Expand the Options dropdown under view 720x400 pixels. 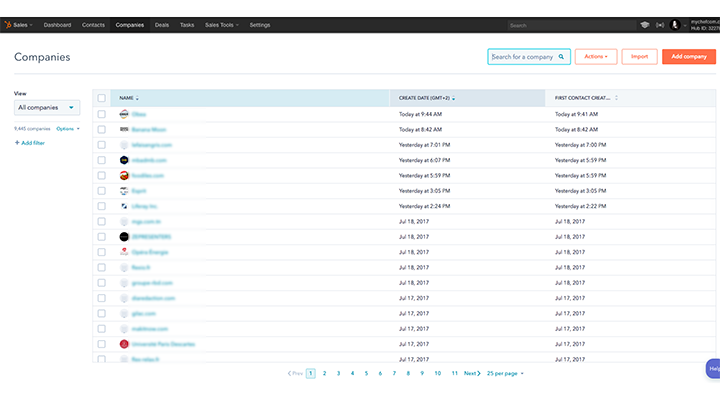coord(68,129)
